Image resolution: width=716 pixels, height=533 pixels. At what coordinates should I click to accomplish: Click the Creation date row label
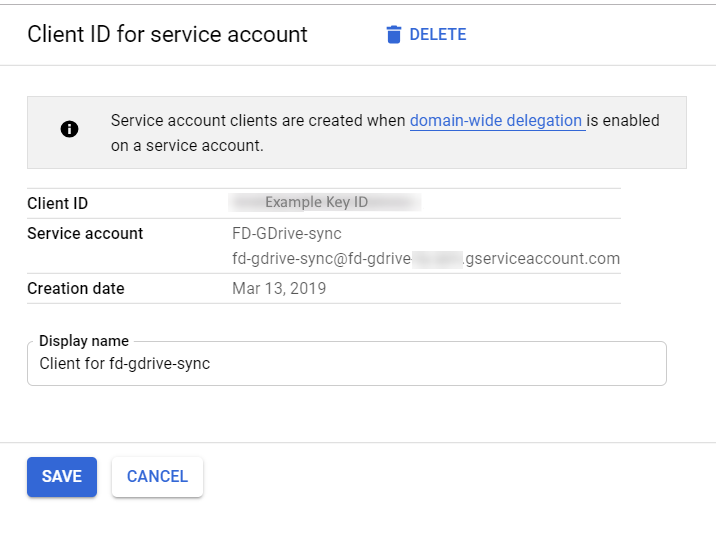coord(76,289)
